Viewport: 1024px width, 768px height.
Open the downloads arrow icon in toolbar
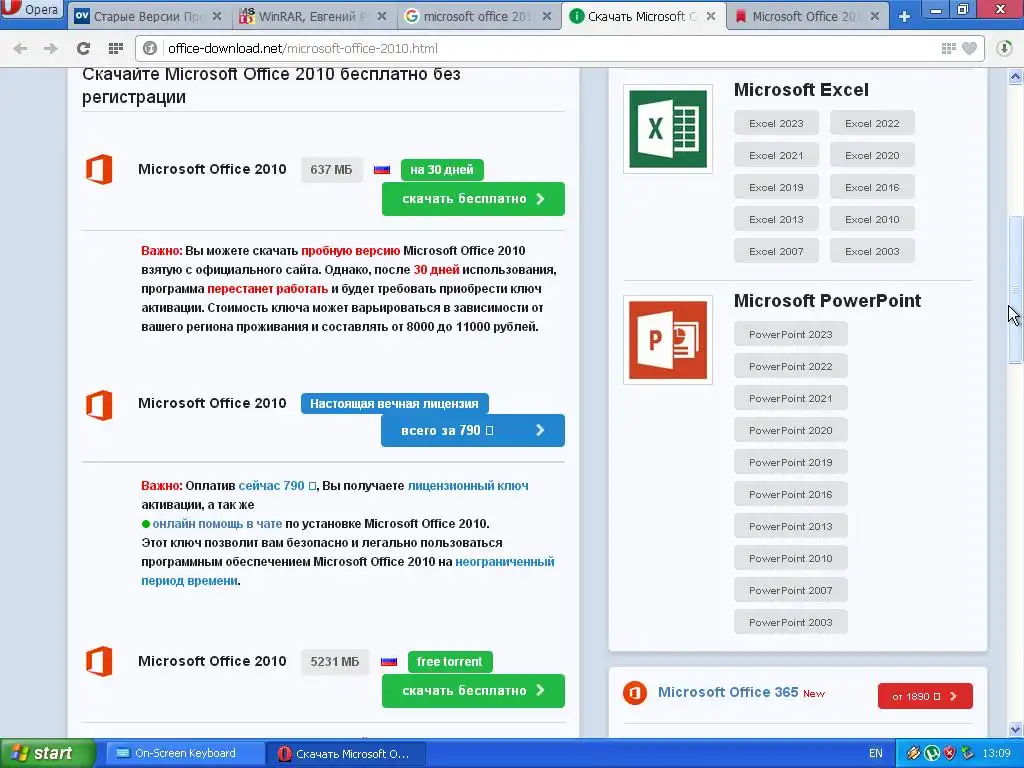click(x=1004, y=48)
